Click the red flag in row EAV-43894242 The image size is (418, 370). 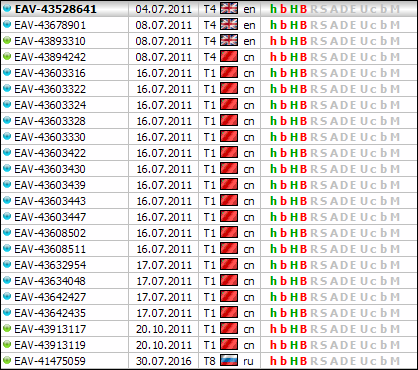tap(229, 56)
